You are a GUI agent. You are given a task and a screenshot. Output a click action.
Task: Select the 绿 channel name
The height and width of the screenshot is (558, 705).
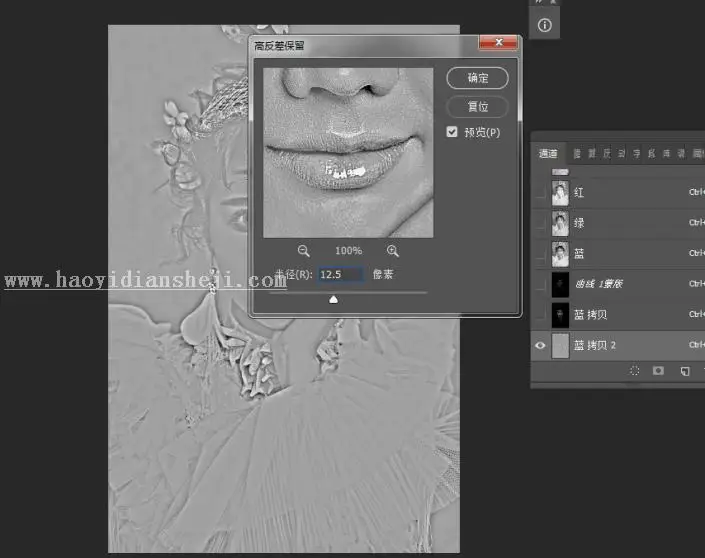click(x=579, y=223)
